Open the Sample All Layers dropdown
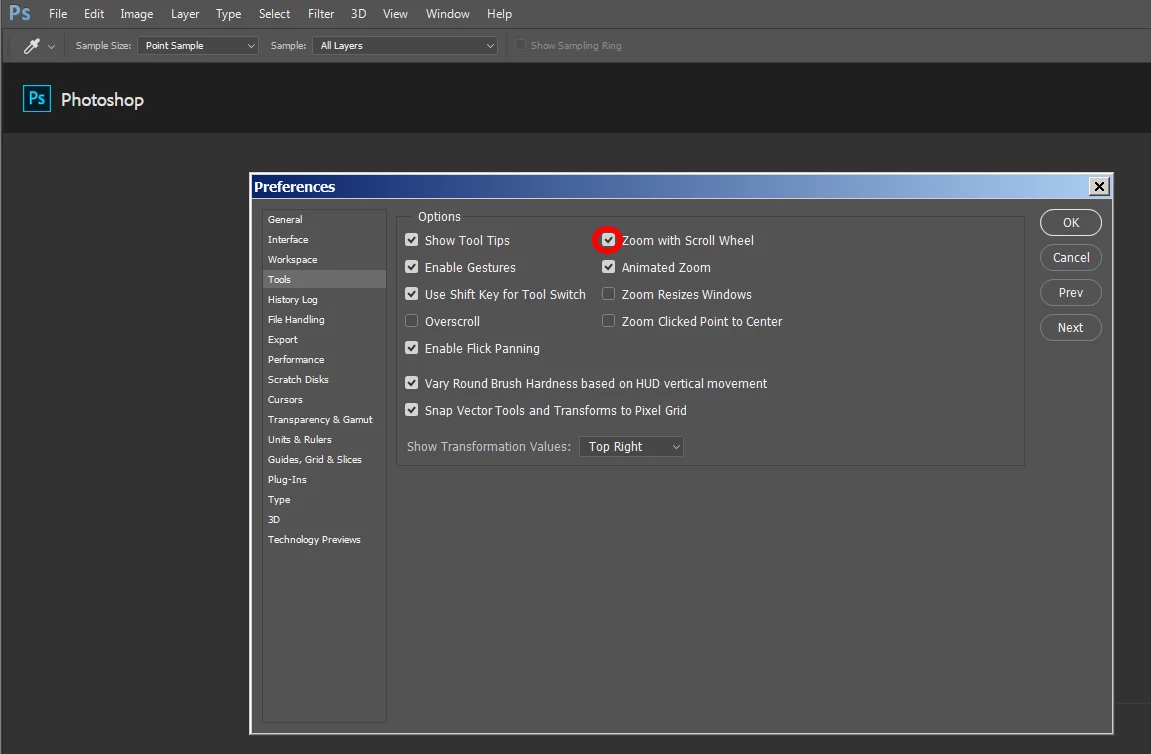The width and height of the screenshot is (1151, 754). [404, 46]
